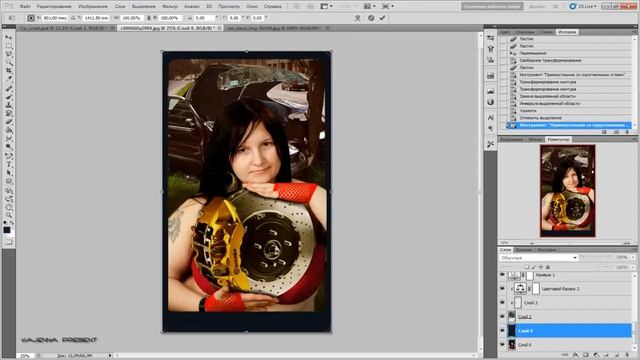Create a new layer icon

pos(616,356)
